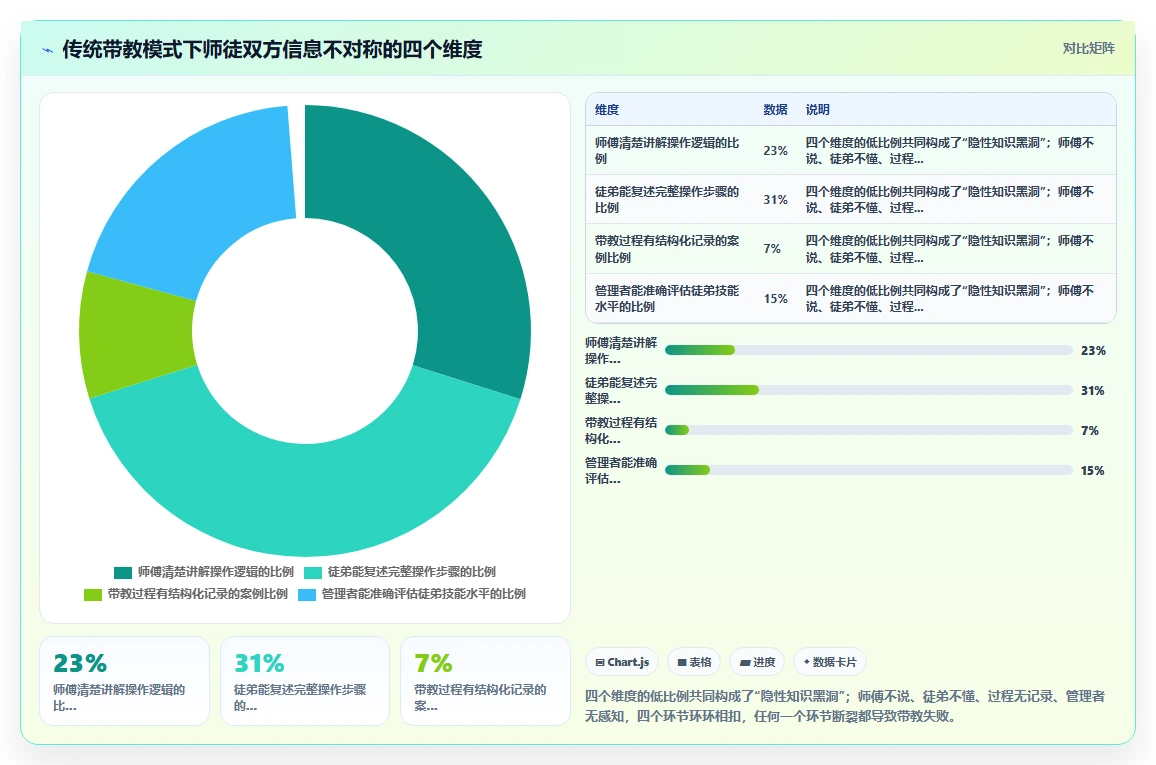Screen dimensions: 1156x765
Task: Open the 23% stat card
Action: (125, 681)
